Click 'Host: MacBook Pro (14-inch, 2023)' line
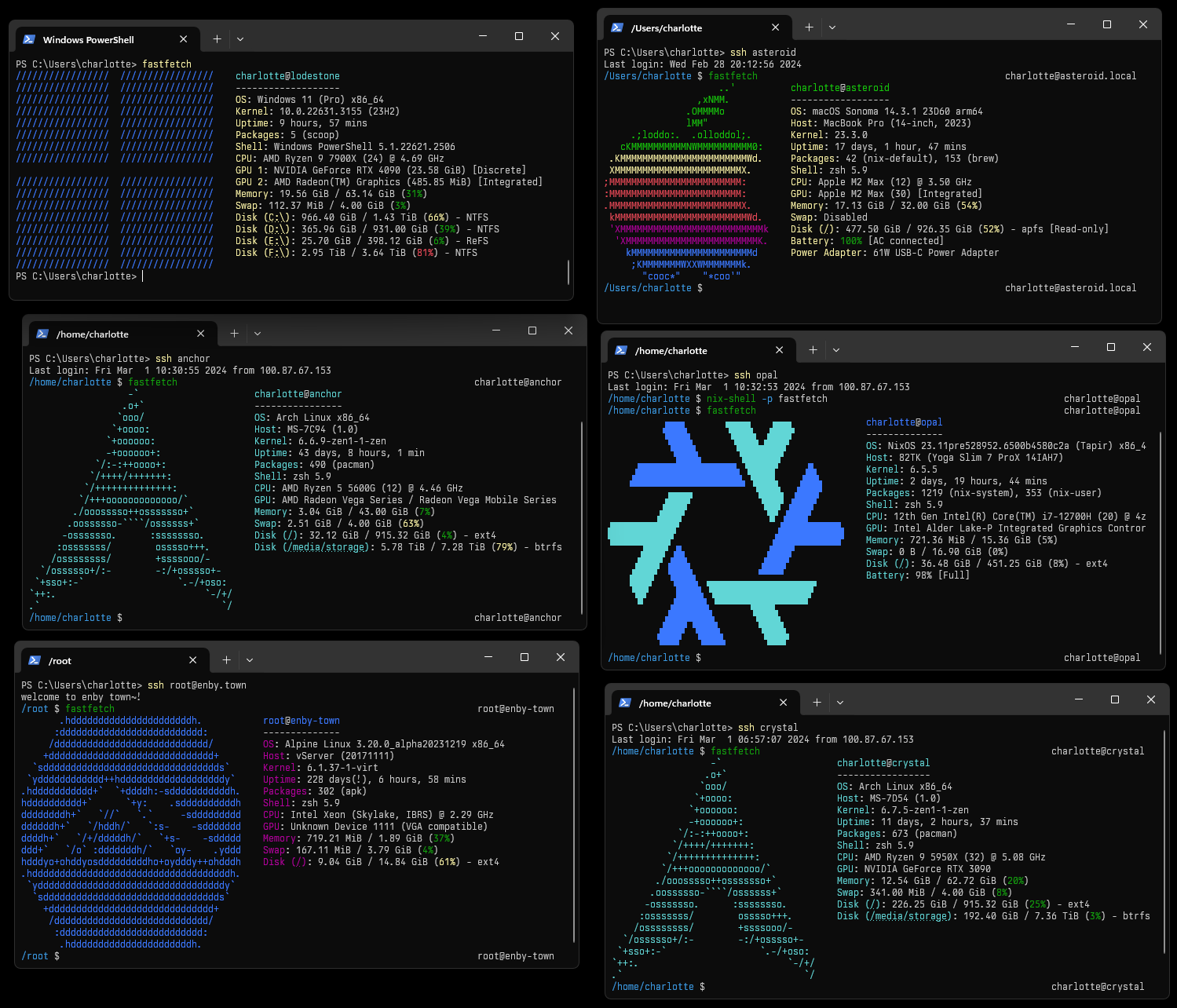The height and width of the screenshot is (1008, 1177). point(881,123)
